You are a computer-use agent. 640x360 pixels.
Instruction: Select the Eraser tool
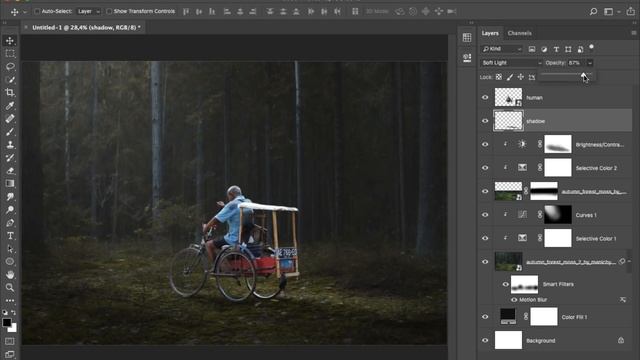click(x=10, y=171)
